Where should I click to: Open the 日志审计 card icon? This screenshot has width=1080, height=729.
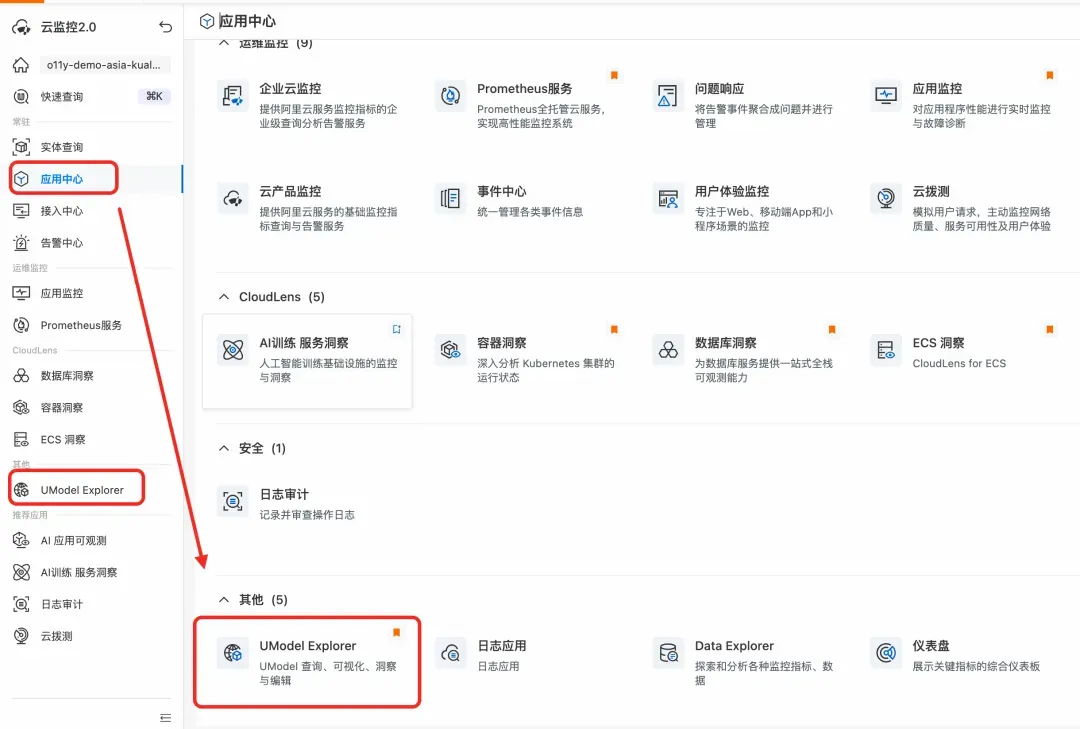233,501
